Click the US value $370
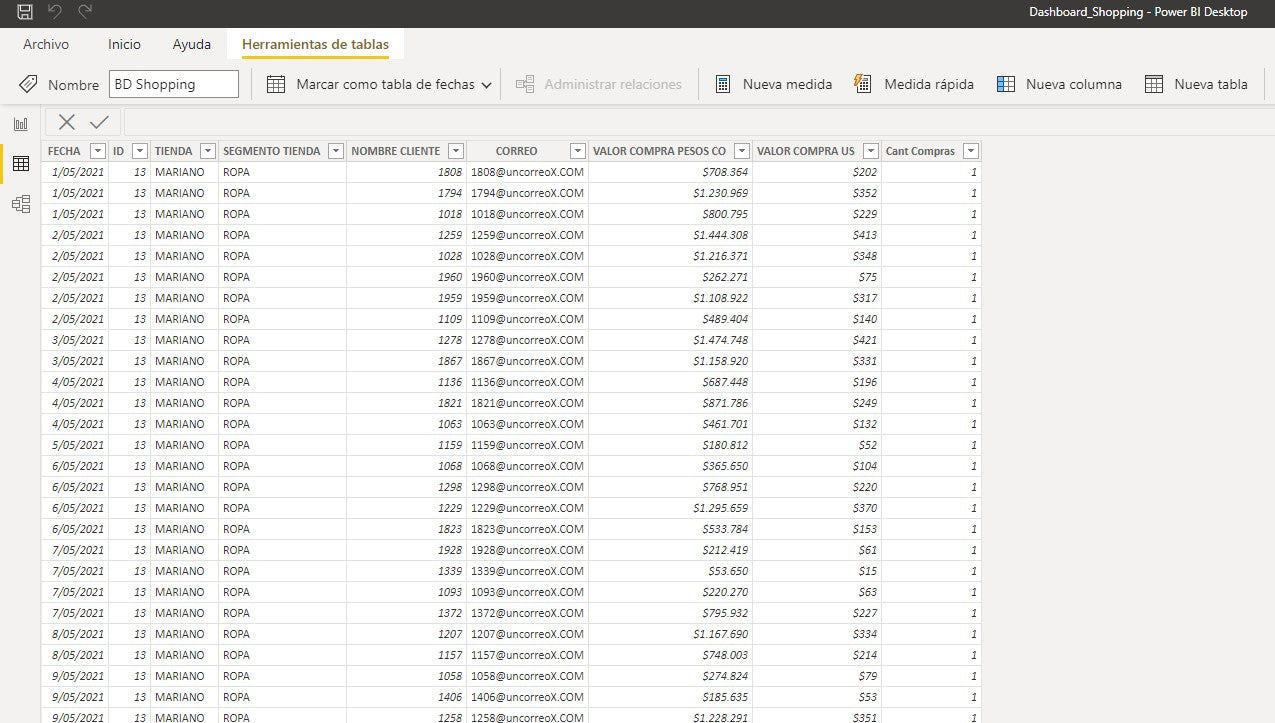Viewport: 1275px width, 723px height. pyautogui.click(x=864, y=508)
